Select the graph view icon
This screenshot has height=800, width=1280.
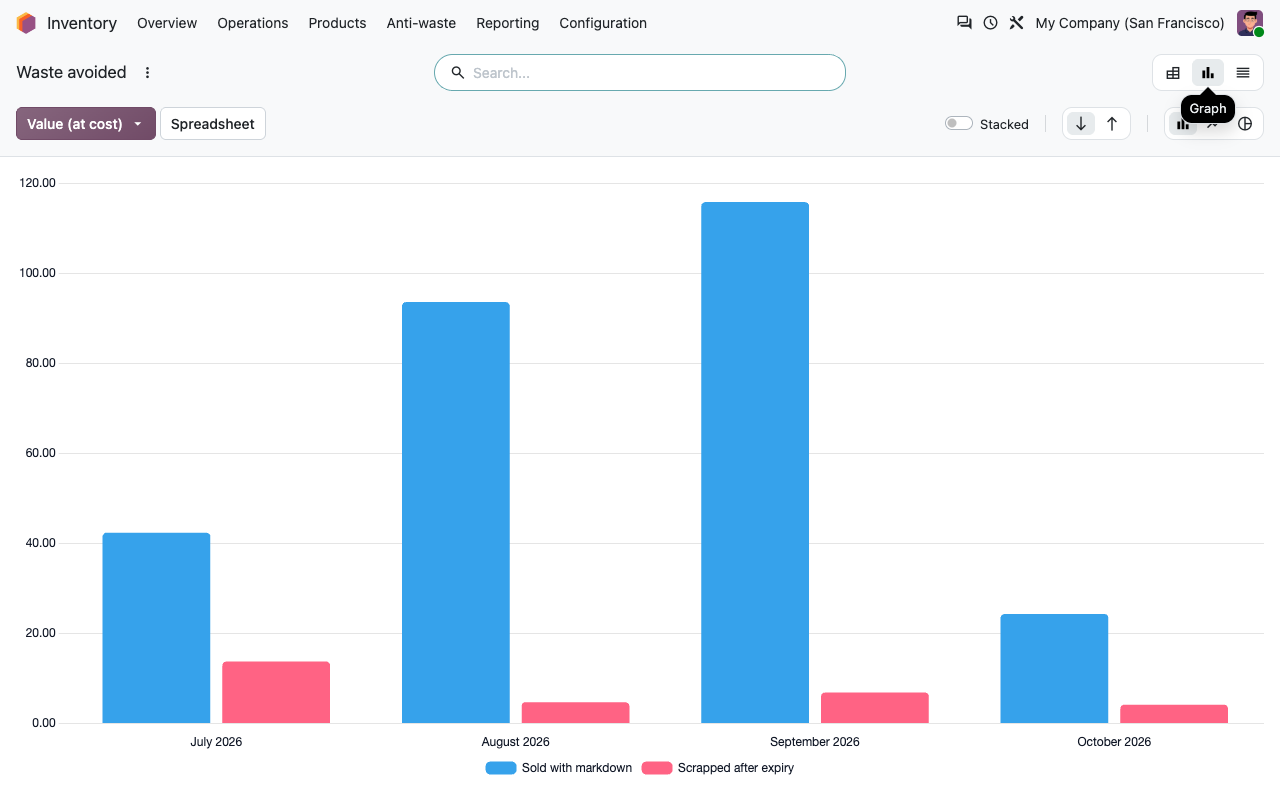1208,73
